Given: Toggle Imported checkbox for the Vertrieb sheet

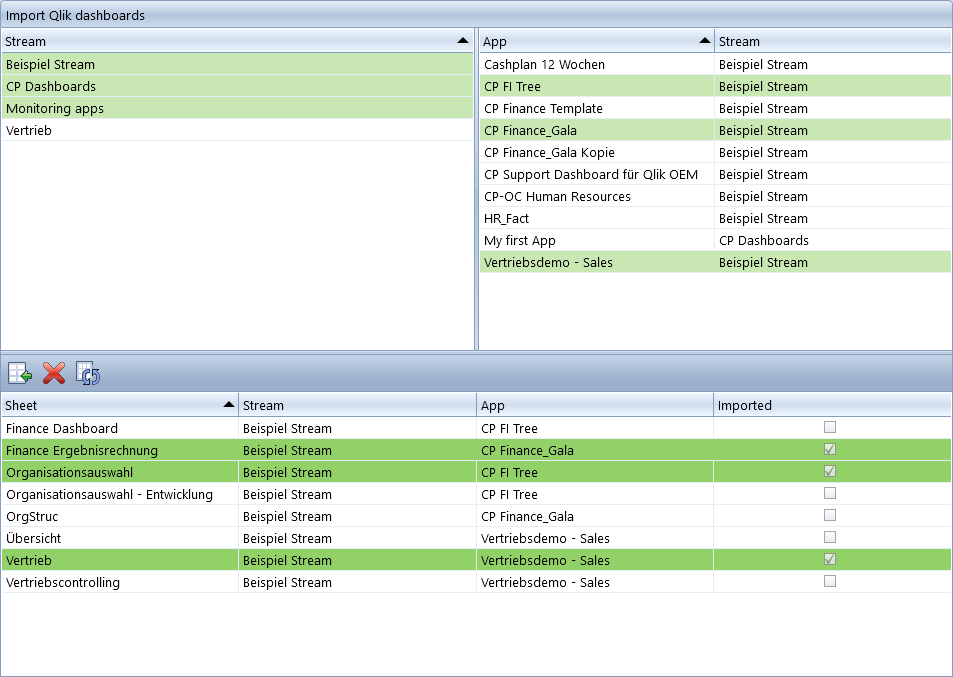Looking at the screenshot, I should pyautogui.click(x=830, y=559).
